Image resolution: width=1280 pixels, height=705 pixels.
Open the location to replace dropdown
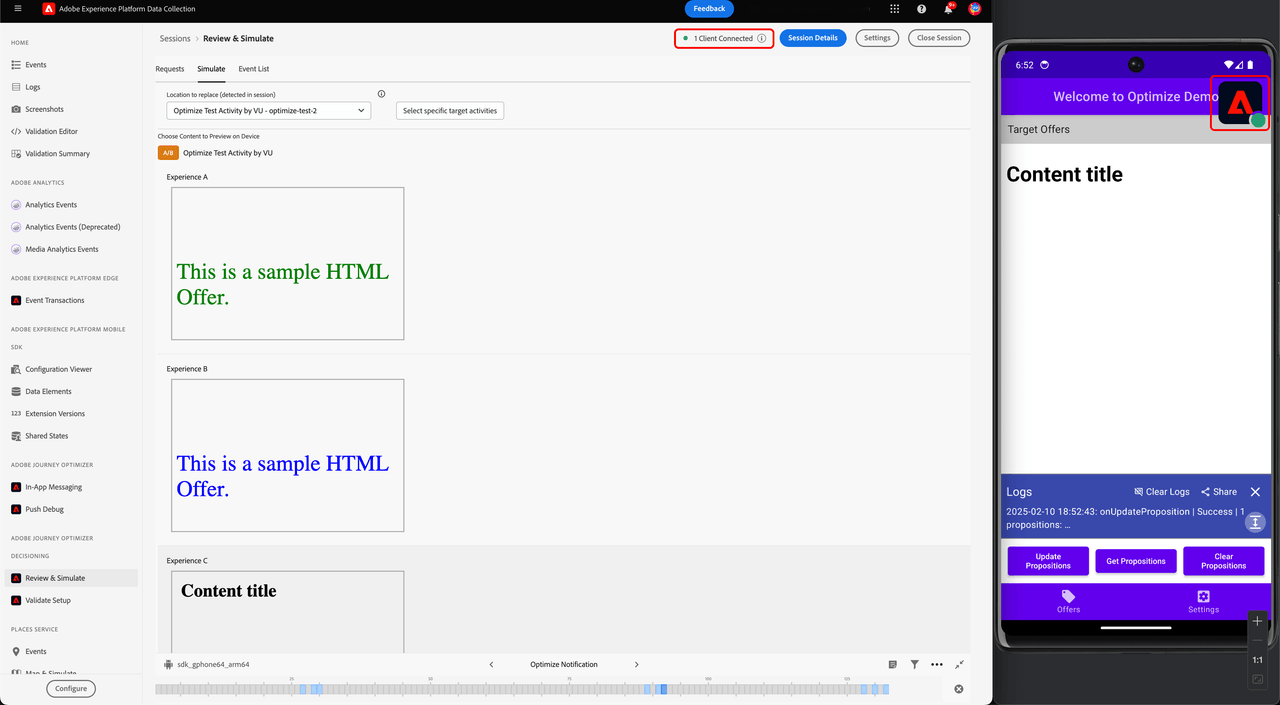click(269, 110)
